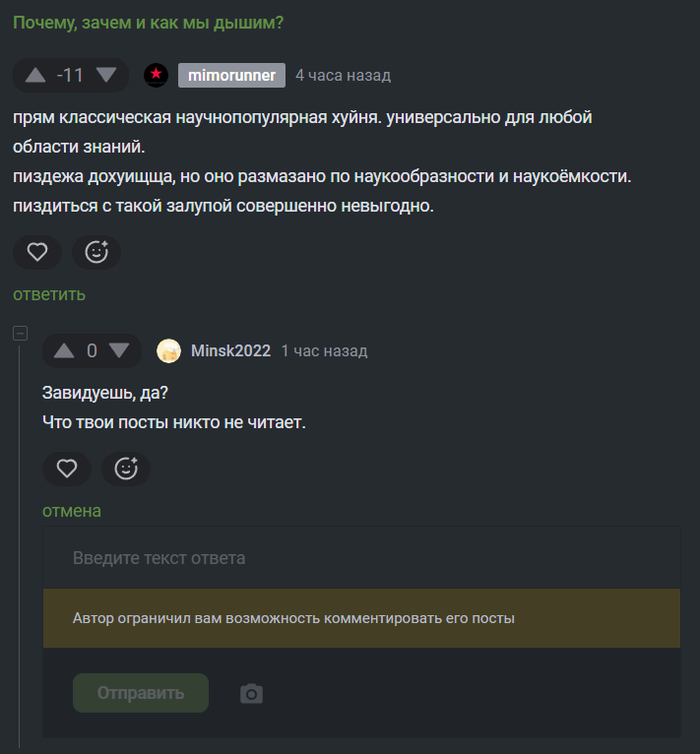The width and height of the screenshot is (700, 754).
Task: Click the "4 часа назад" timestamp
Action: click(343, 75)
